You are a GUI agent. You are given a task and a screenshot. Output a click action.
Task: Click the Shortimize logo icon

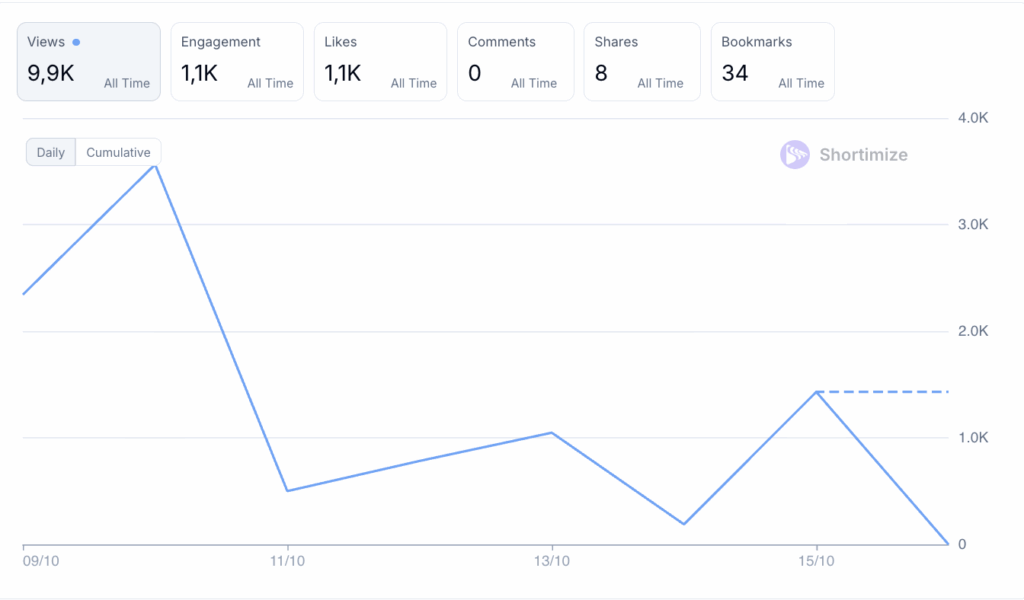(x=795, y=154)
